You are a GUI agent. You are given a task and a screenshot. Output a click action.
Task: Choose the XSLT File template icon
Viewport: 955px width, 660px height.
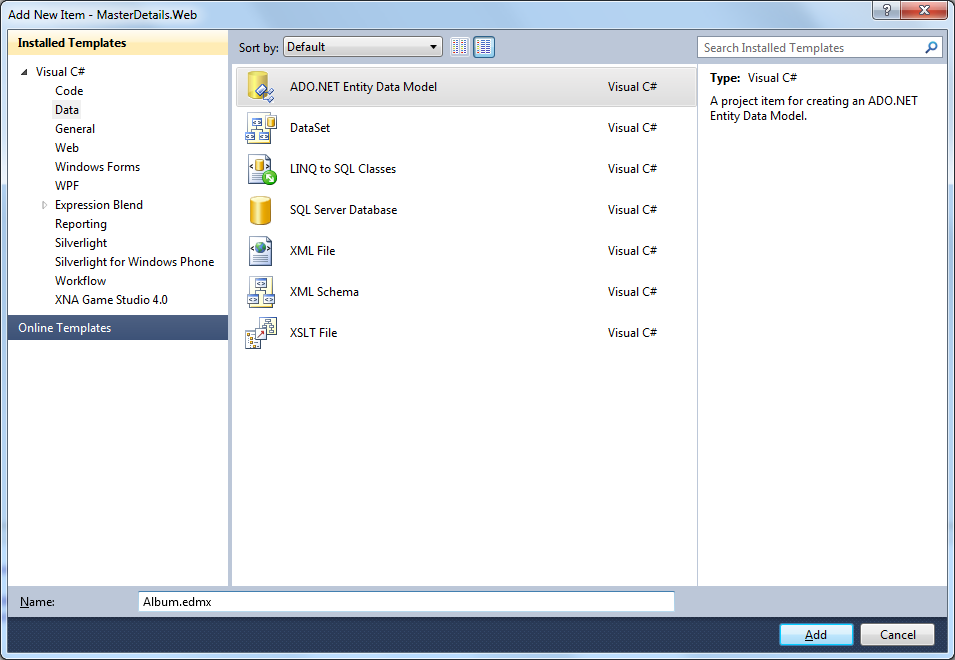261,333
